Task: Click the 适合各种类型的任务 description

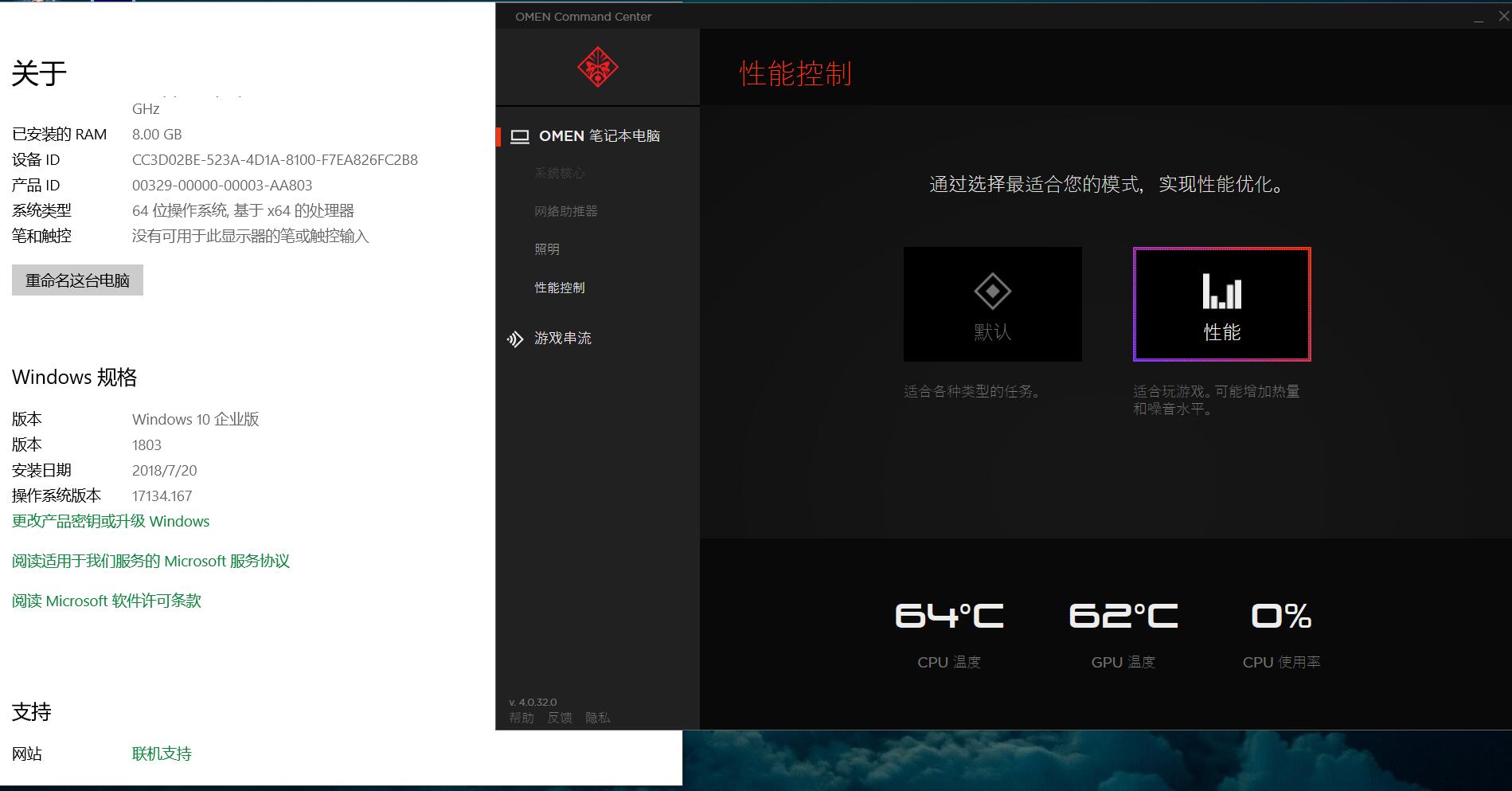Action: pyautogui.click(x=974, y=391)
